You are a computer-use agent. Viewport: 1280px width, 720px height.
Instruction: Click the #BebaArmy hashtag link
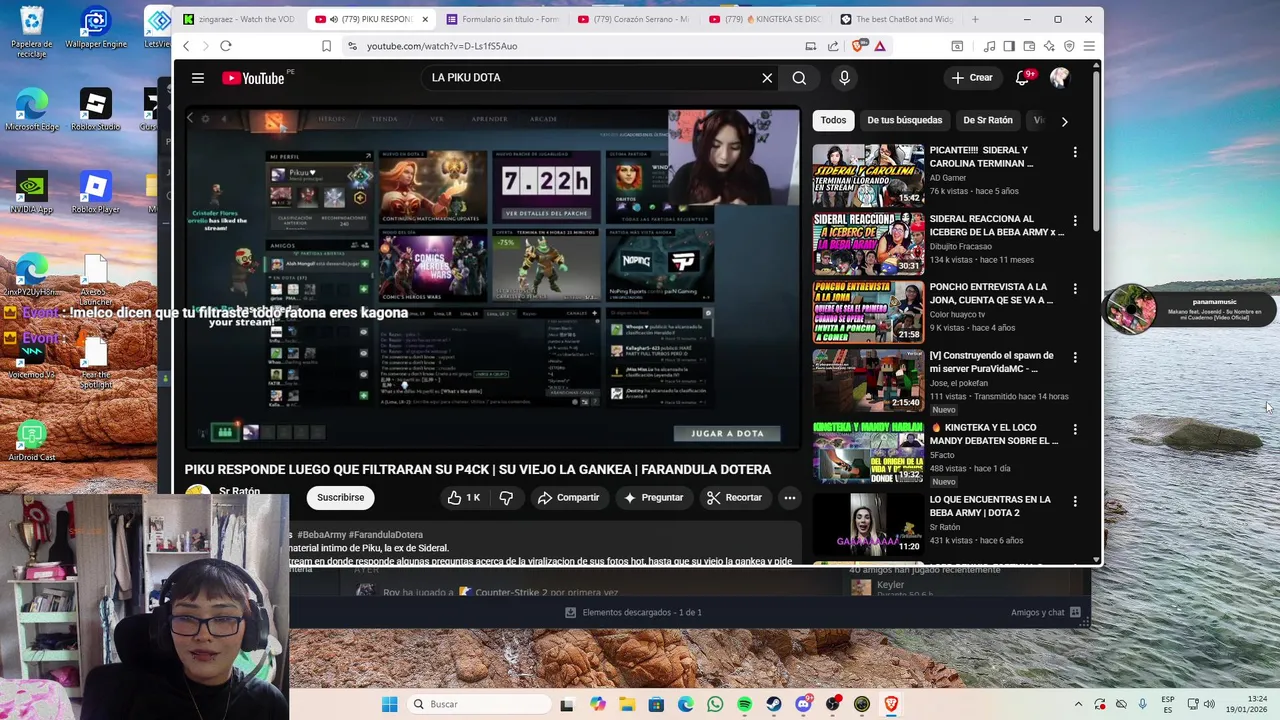tap(321, 535)
